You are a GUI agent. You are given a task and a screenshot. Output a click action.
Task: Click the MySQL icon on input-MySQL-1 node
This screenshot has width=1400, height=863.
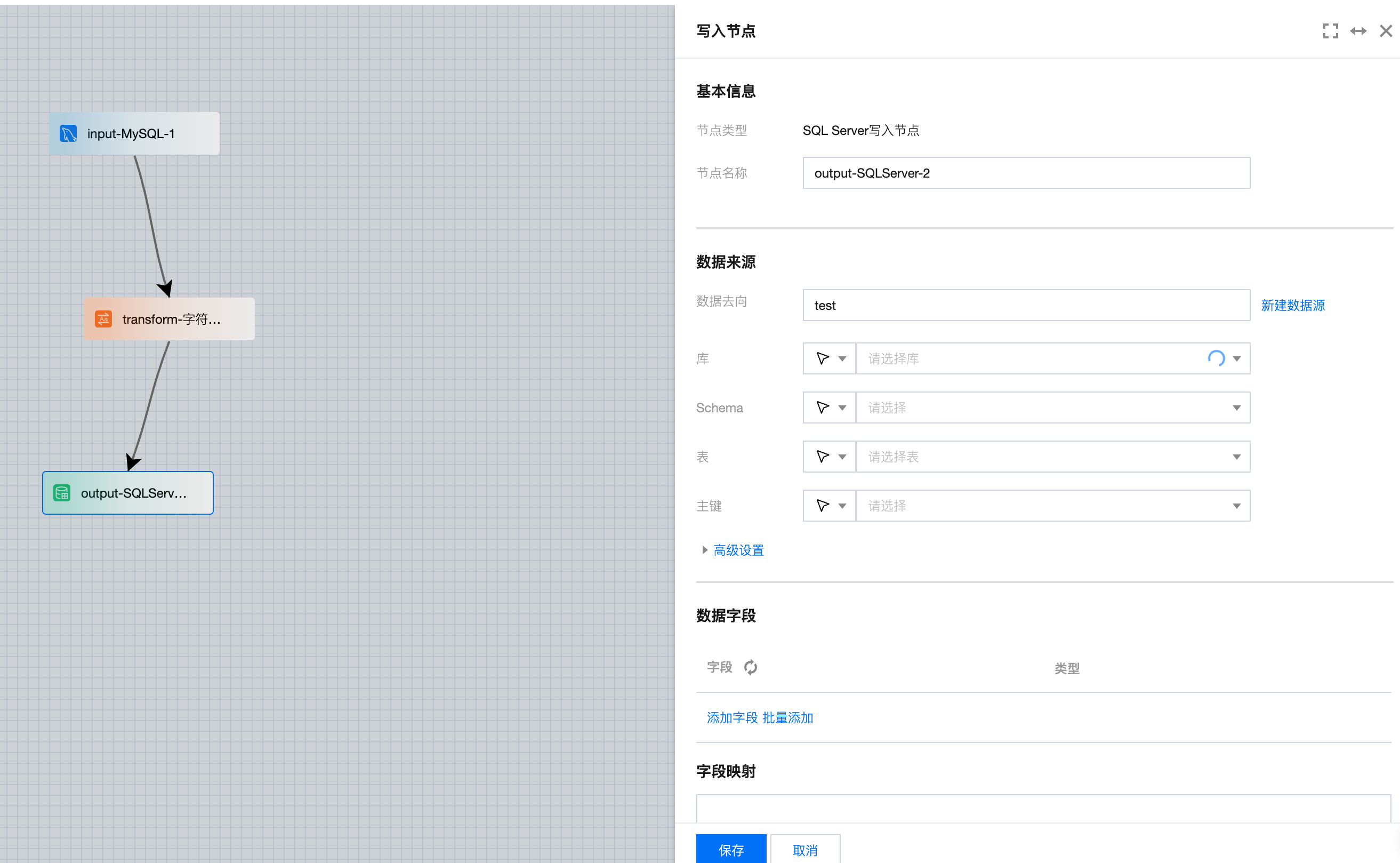pos(68,133)
